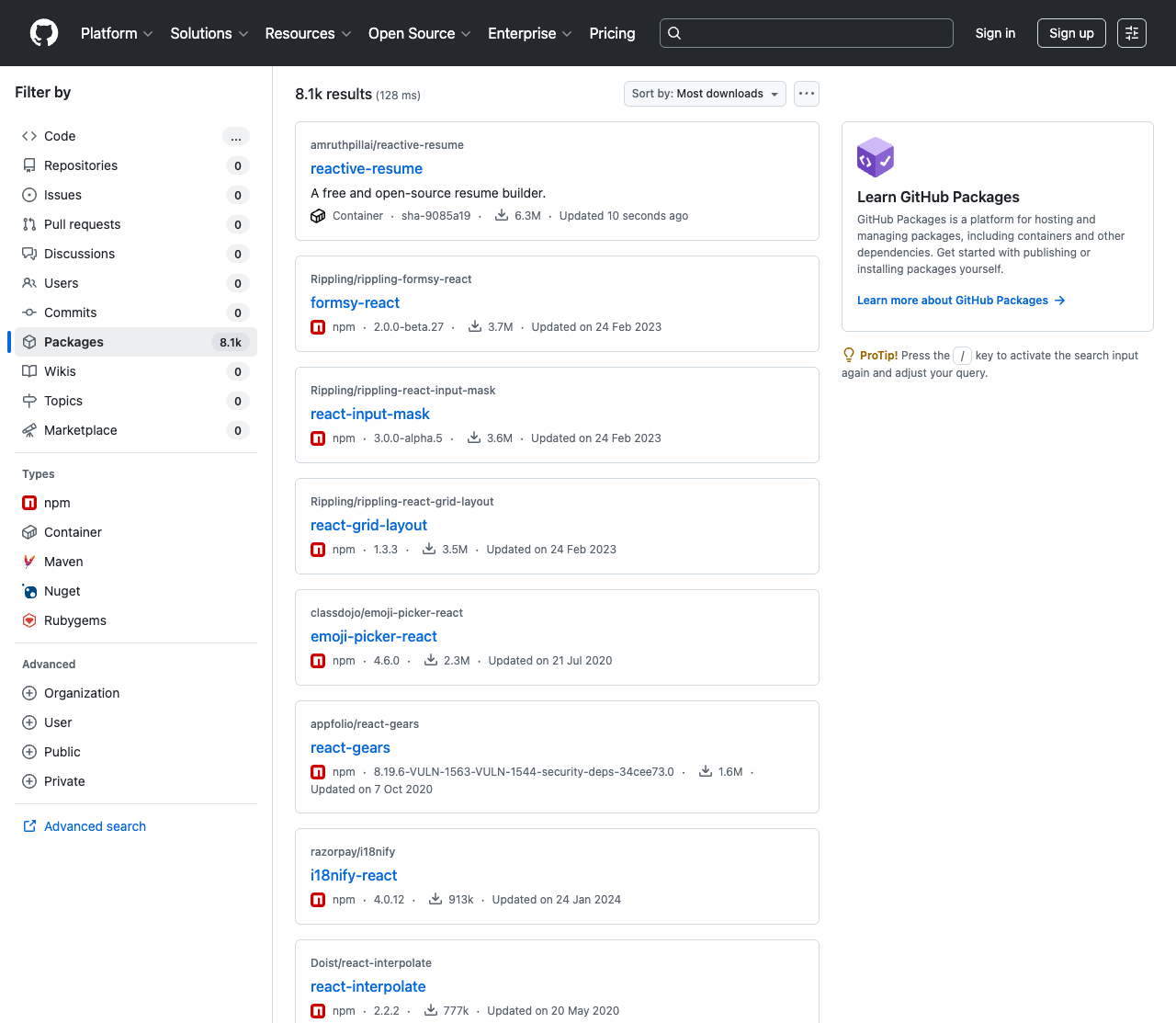Filter results by Wikis

[136, 371]
